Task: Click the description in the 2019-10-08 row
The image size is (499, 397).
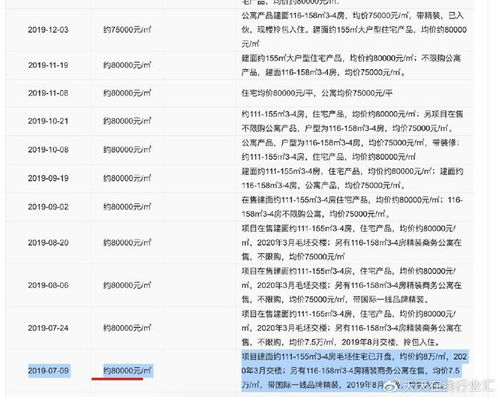Action: tap(351, 150)
